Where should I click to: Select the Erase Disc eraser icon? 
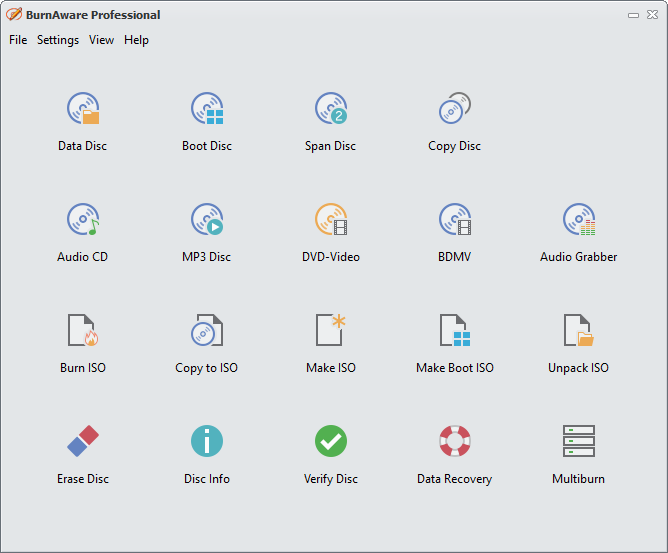83,441
